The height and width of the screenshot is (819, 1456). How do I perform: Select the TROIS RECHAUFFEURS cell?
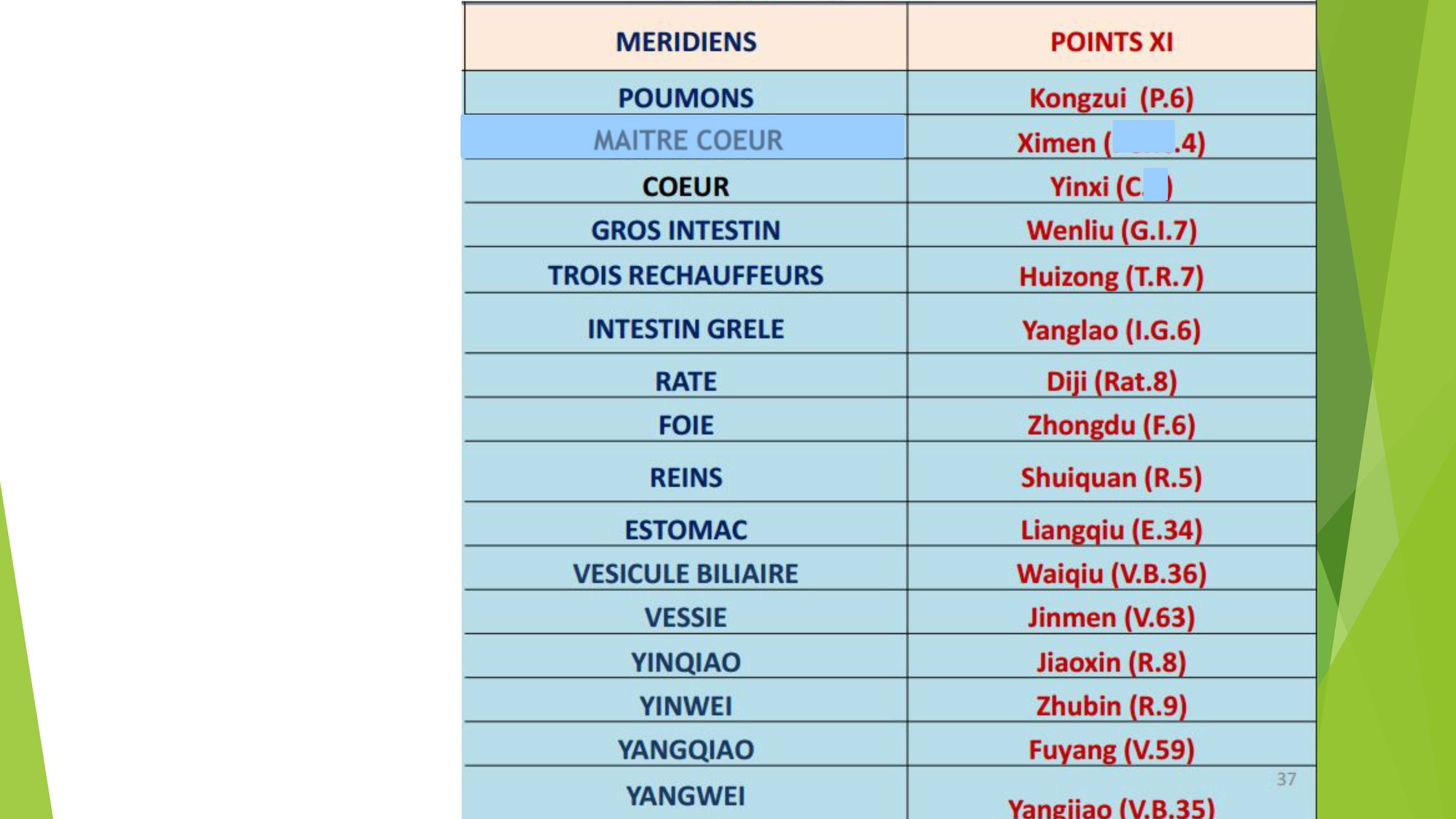pos(685,270)
